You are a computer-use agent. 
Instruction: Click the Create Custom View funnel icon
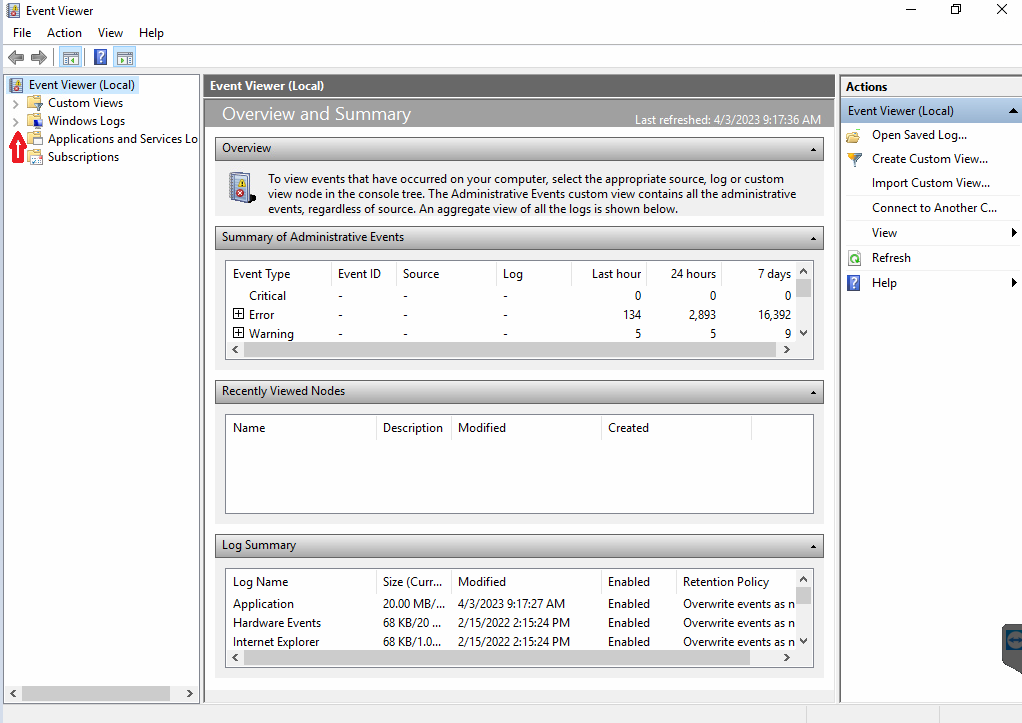[x=853, y=159]
